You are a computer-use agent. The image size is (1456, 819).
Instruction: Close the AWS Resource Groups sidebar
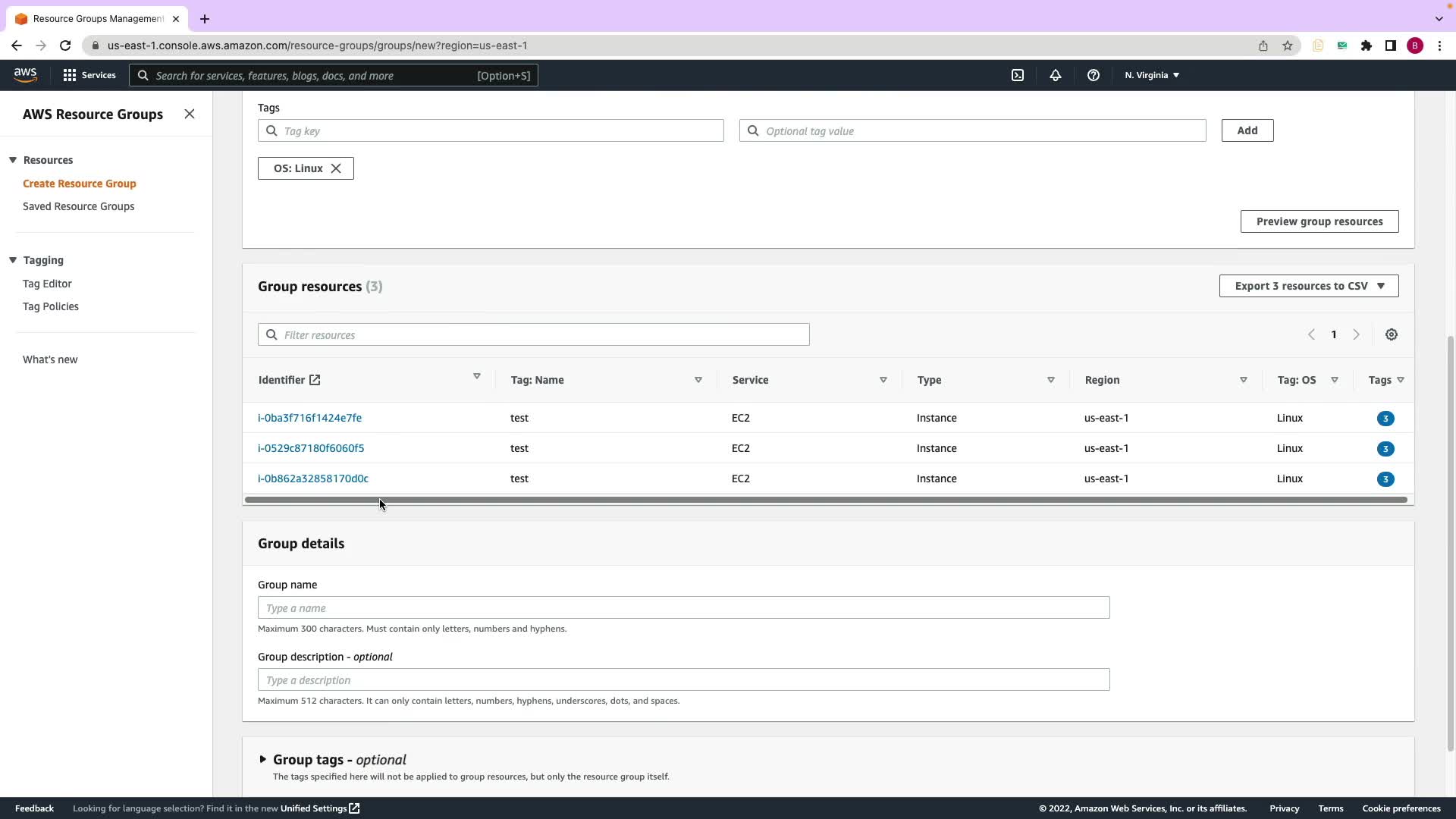pos(190,114)
